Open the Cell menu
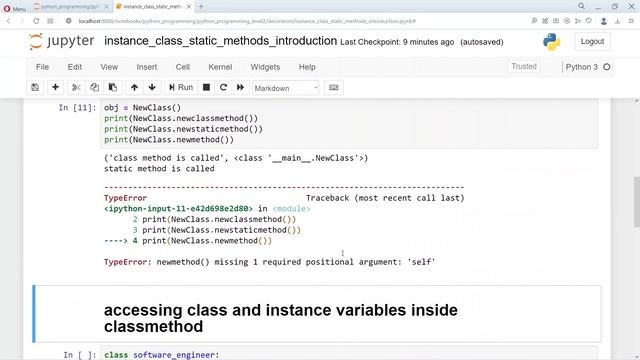This screenshot has height=360, width=640. pos(182,67)
